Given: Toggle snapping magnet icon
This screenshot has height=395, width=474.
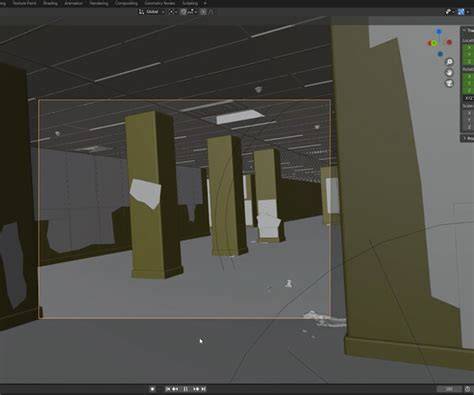Looking at the screenshot, I should click(x=183, y=12).
